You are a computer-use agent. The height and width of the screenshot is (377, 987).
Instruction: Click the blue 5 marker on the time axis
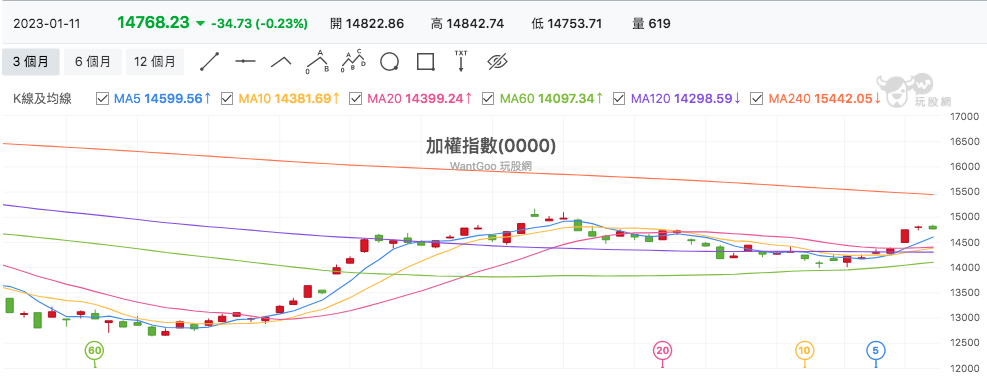[x=876, y=351]
